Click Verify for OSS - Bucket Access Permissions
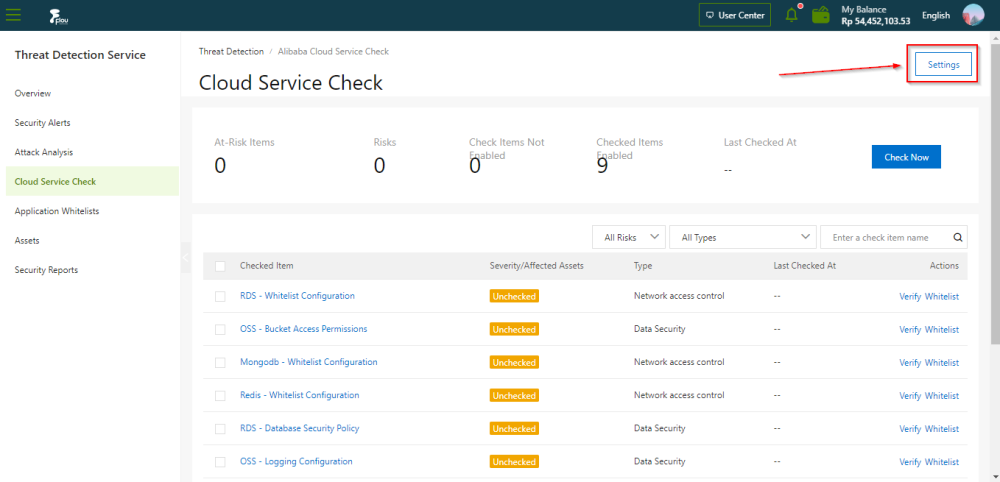1000x482 pixels. (910, 330)
